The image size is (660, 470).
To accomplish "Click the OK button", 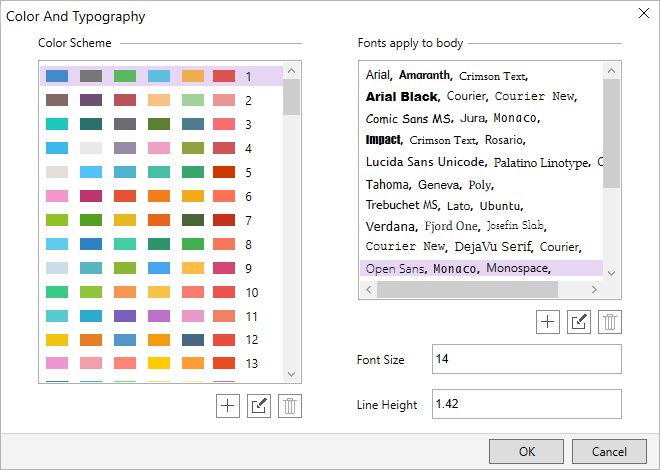I will click(527, 451).
